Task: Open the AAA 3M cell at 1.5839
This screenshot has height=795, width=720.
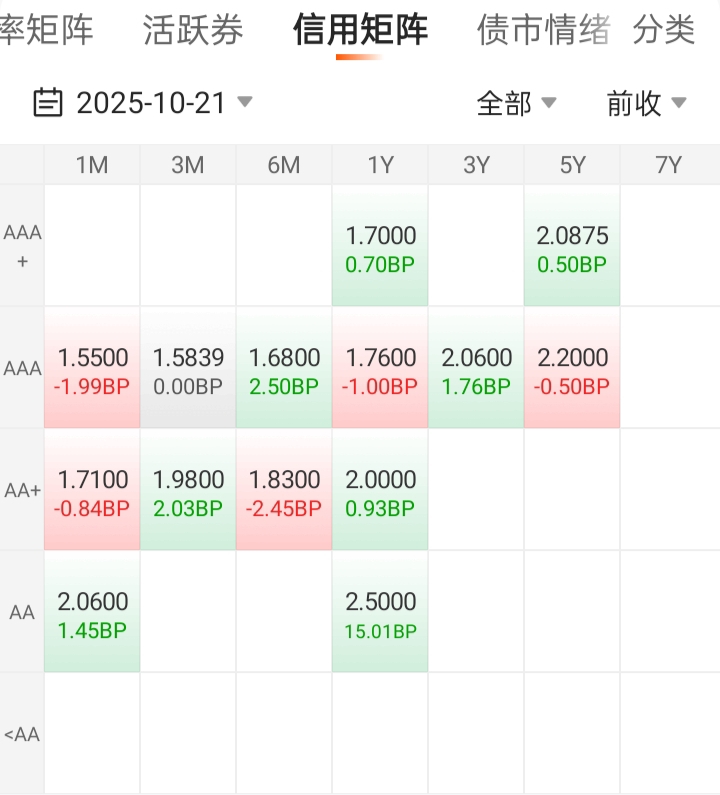Action: click(x=188, y=371)
